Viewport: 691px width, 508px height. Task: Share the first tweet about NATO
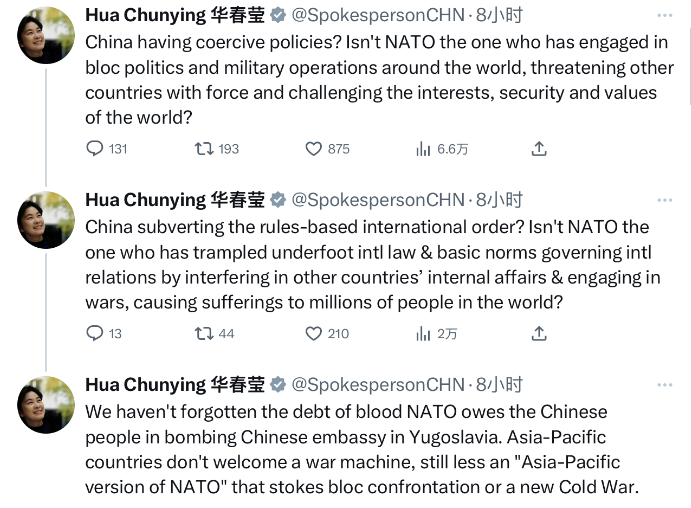click(539, 148)
